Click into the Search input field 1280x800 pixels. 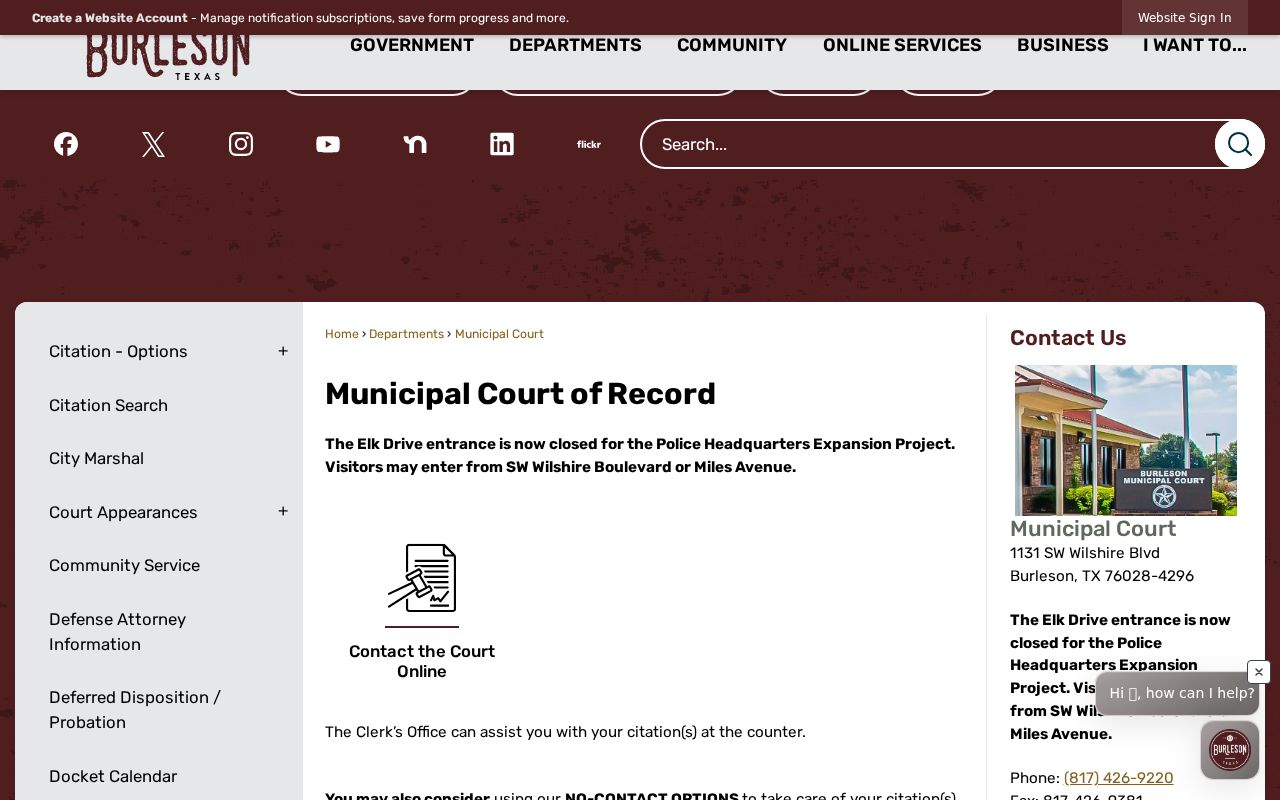[x=927, y=144]
